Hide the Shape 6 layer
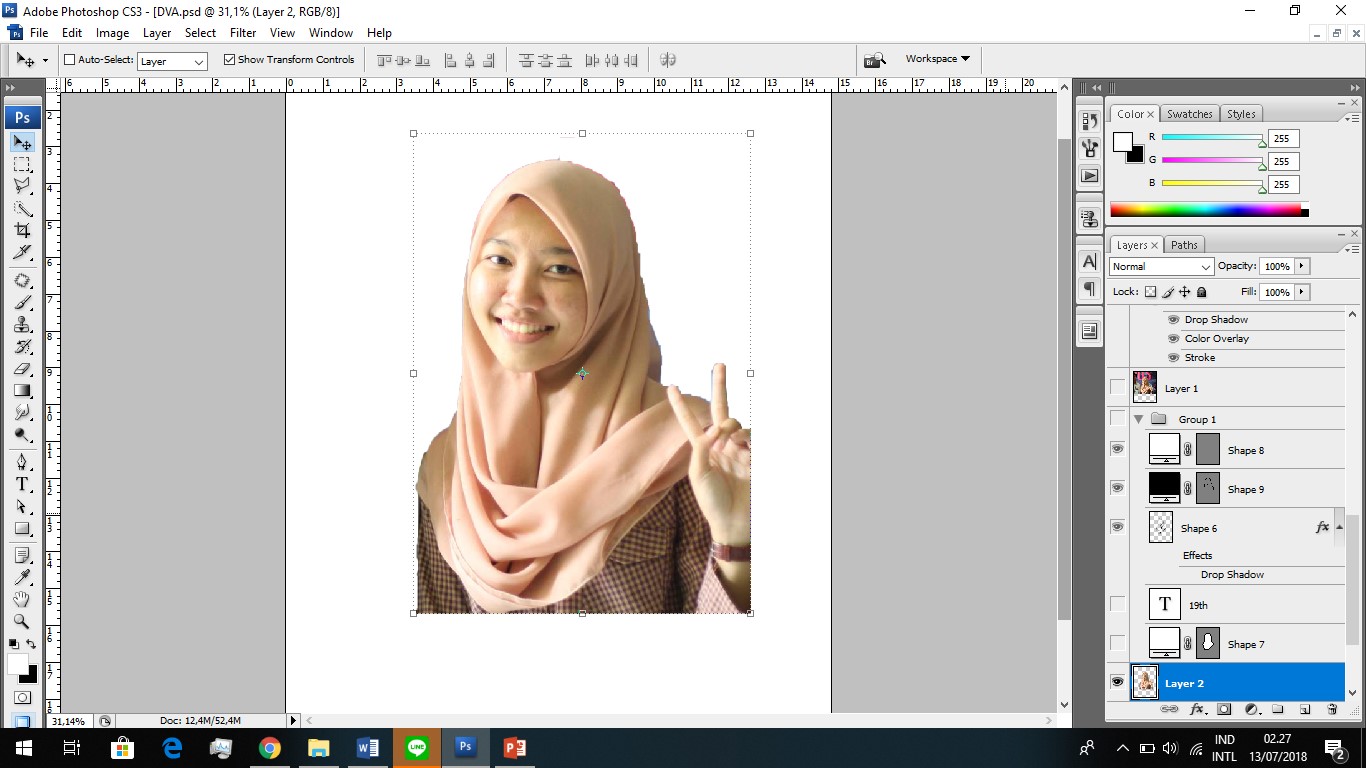 (x=1117, y=527)
